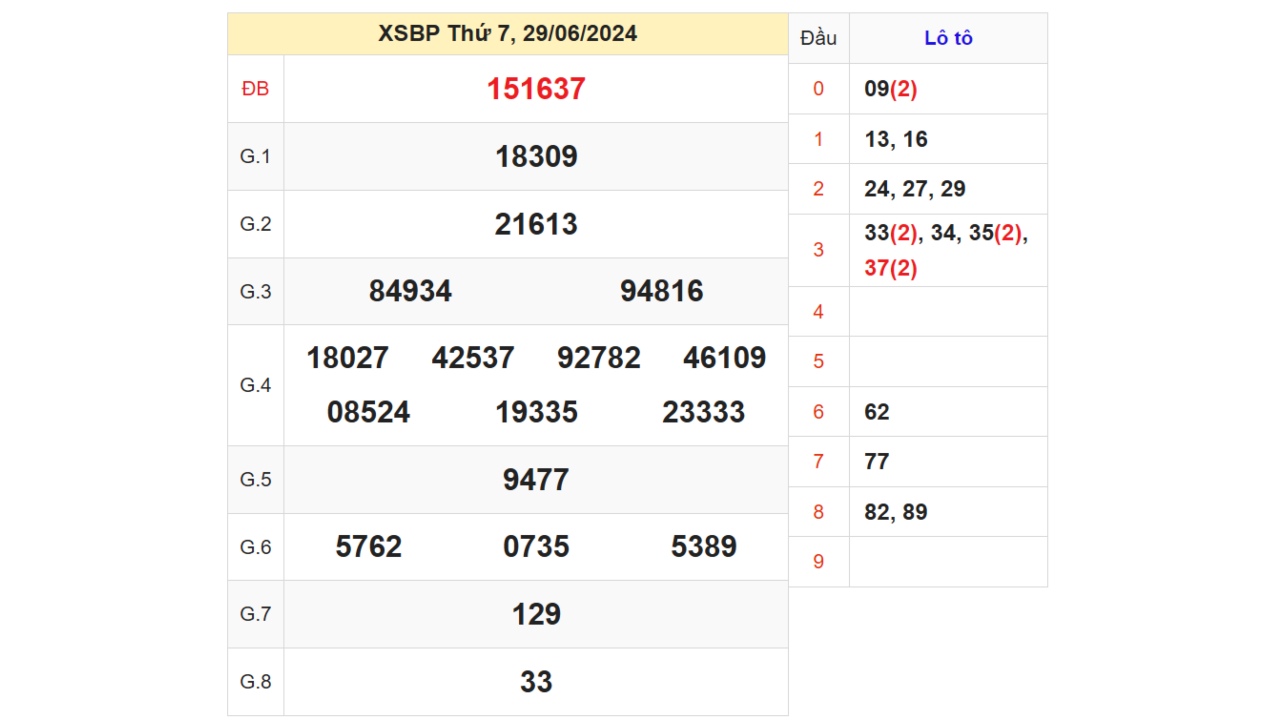The height and width of the screenshot is (720, 1280).
Task: Select the G.2 row label
Action: click(x=255, y=224)
